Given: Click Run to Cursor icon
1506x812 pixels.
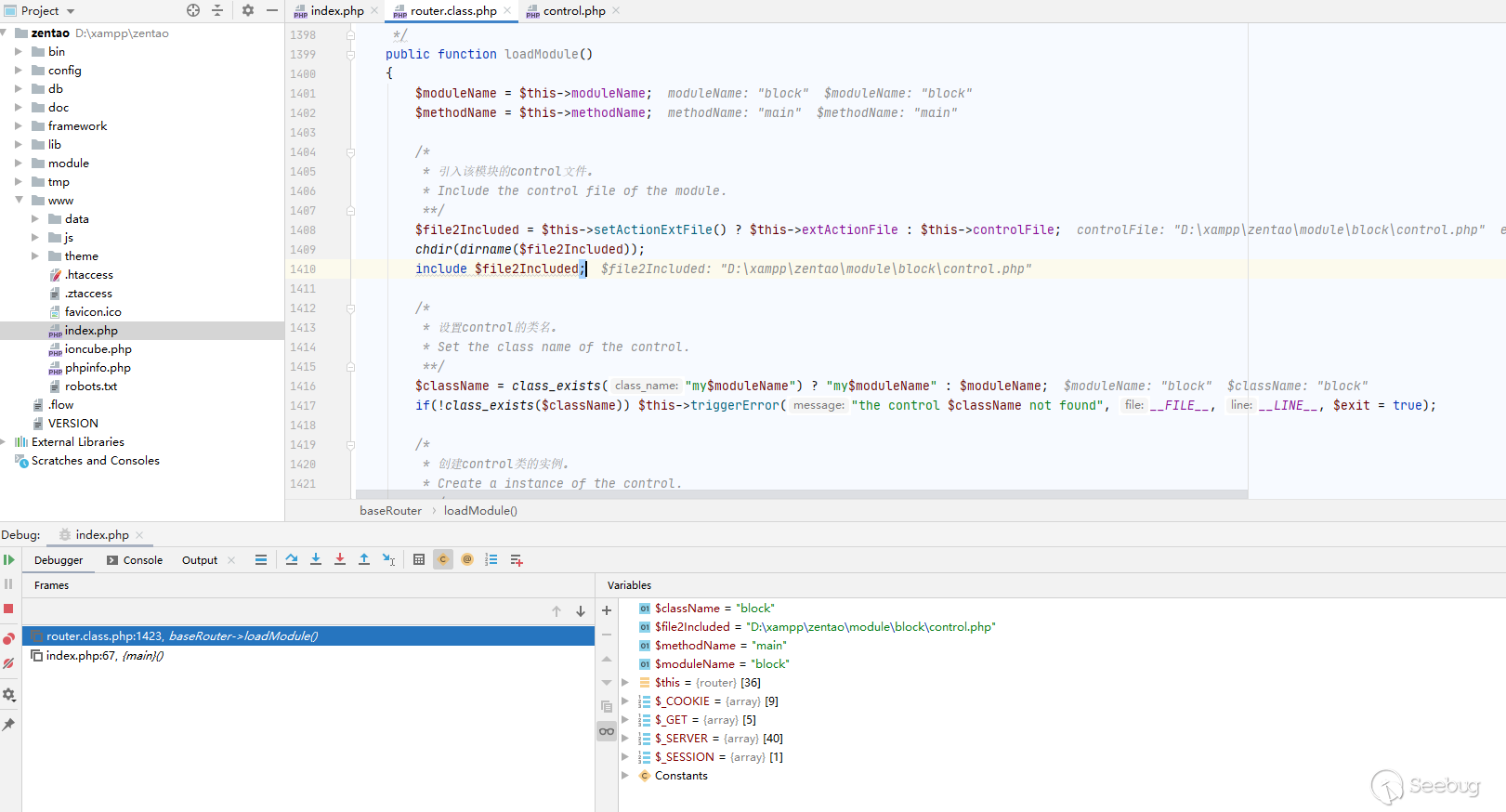Looking at the screenshot, I should point(388,559).
